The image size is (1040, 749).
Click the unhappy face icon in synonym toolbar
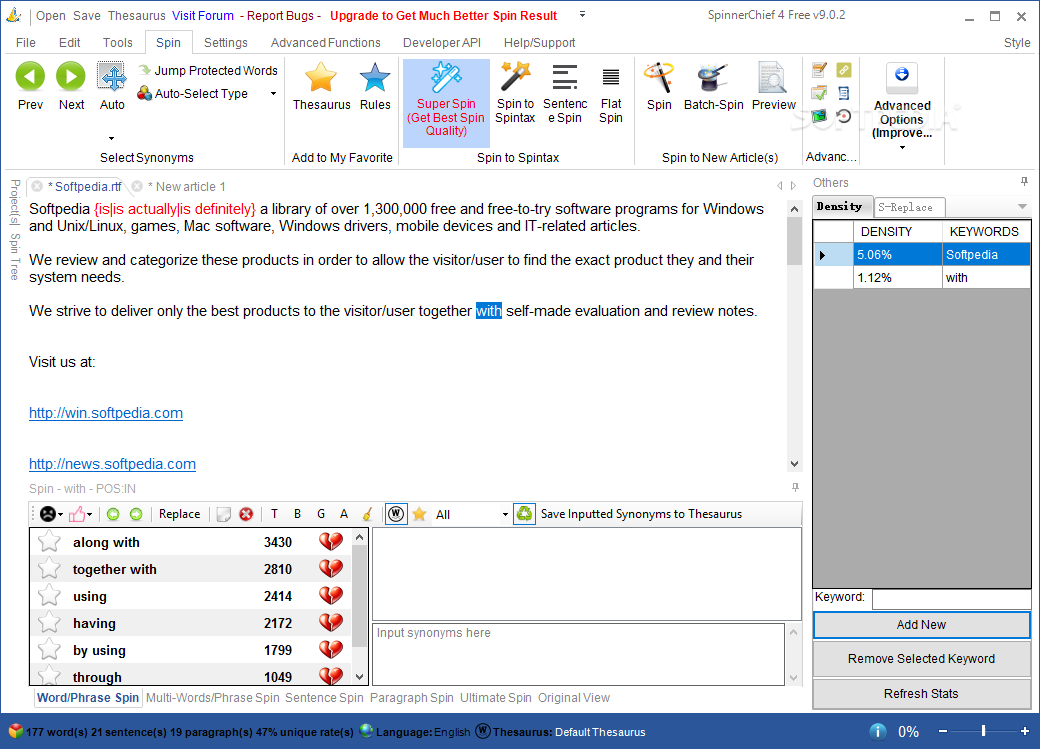pyautogui.click(x=48, y=514)
